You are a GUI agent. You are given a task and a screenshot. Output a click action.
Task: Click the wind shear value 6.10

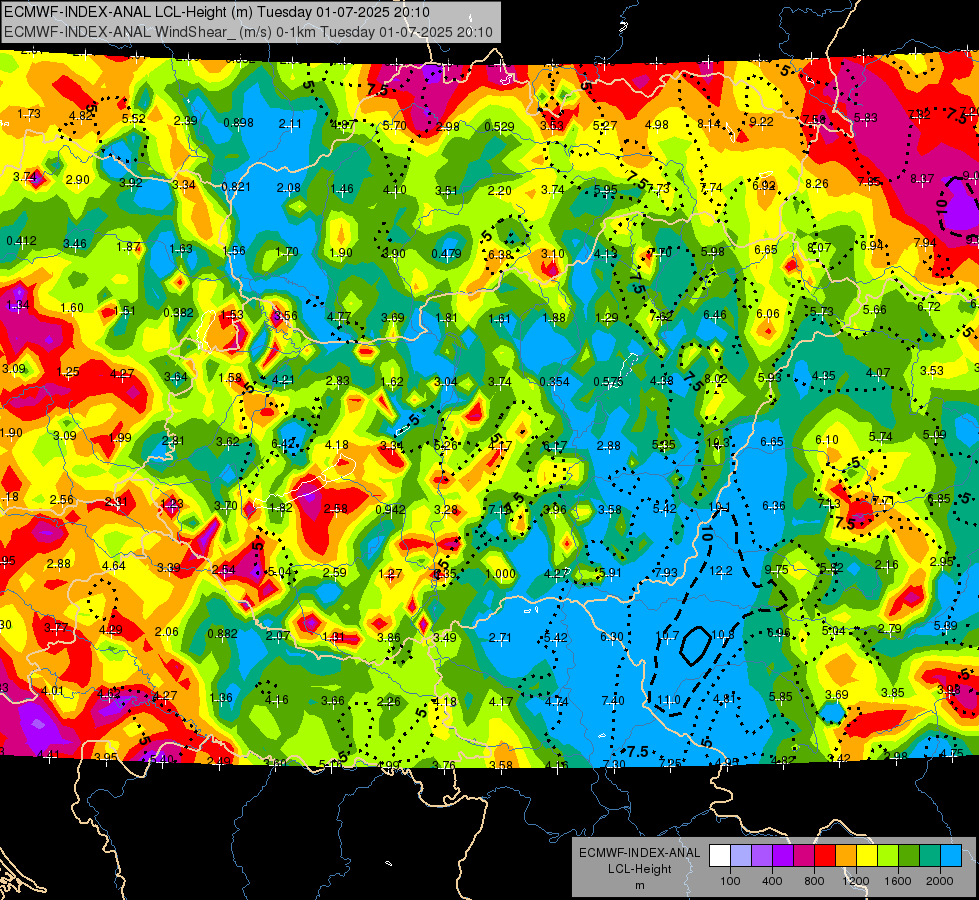pos(827,440)
